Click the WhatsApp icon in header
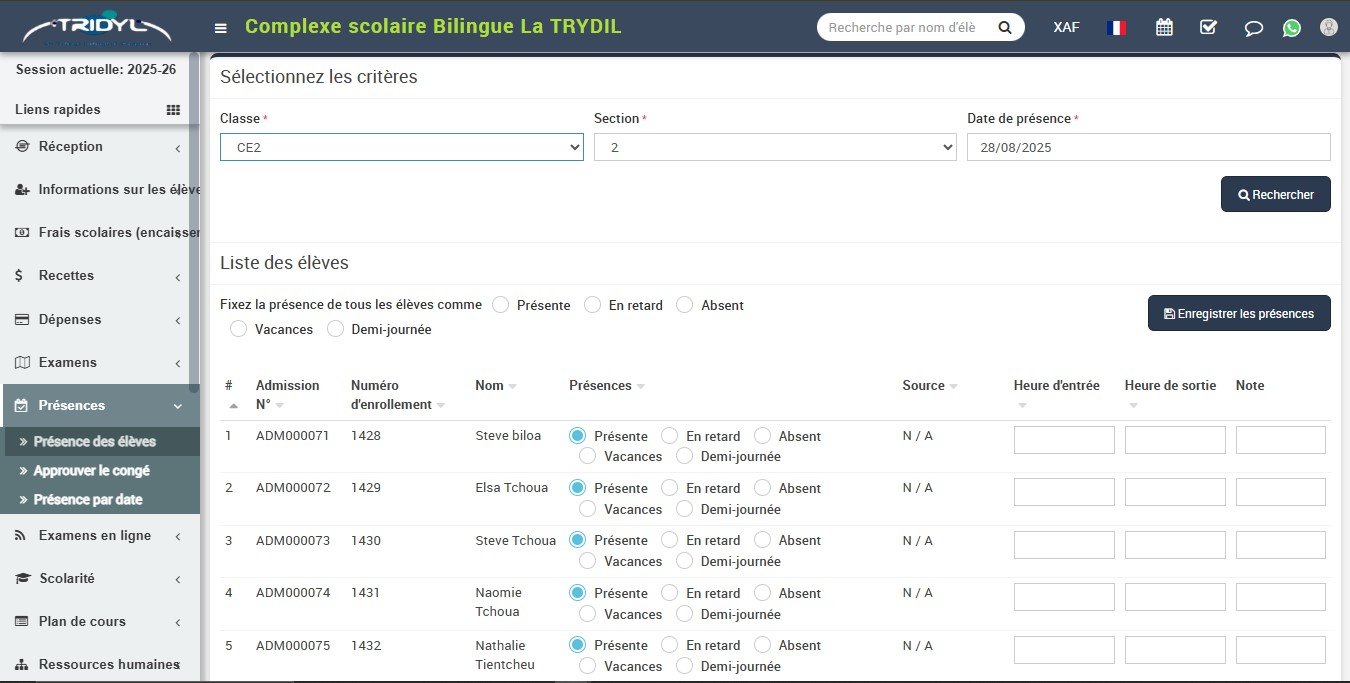 (1292, 28)
